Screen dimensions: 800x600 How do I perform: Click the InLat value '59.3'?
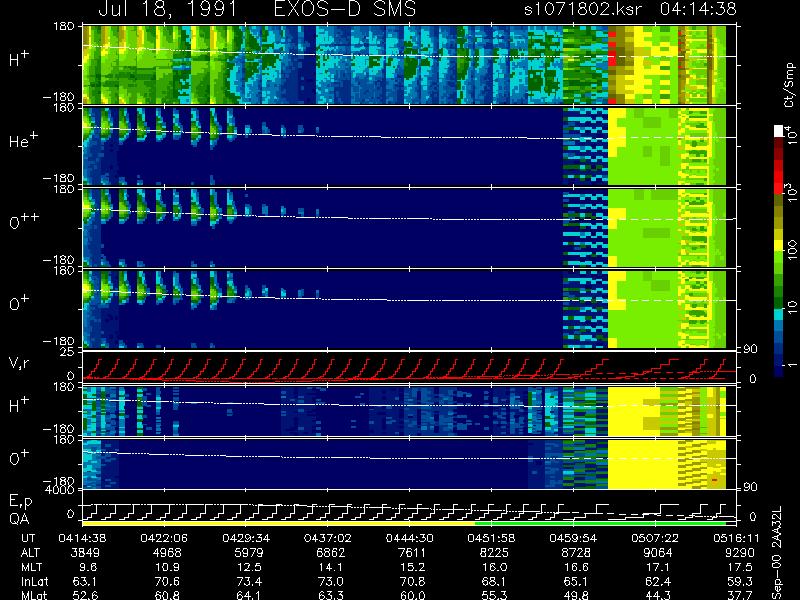coord(740,581)
